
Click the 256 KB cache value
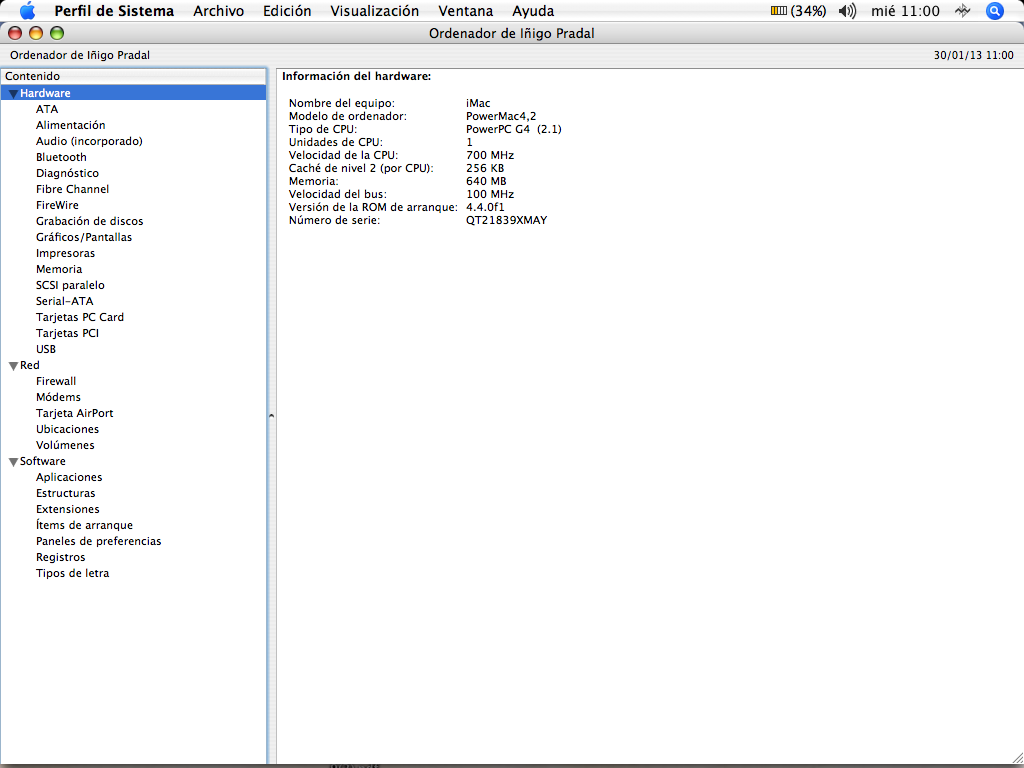485,168
